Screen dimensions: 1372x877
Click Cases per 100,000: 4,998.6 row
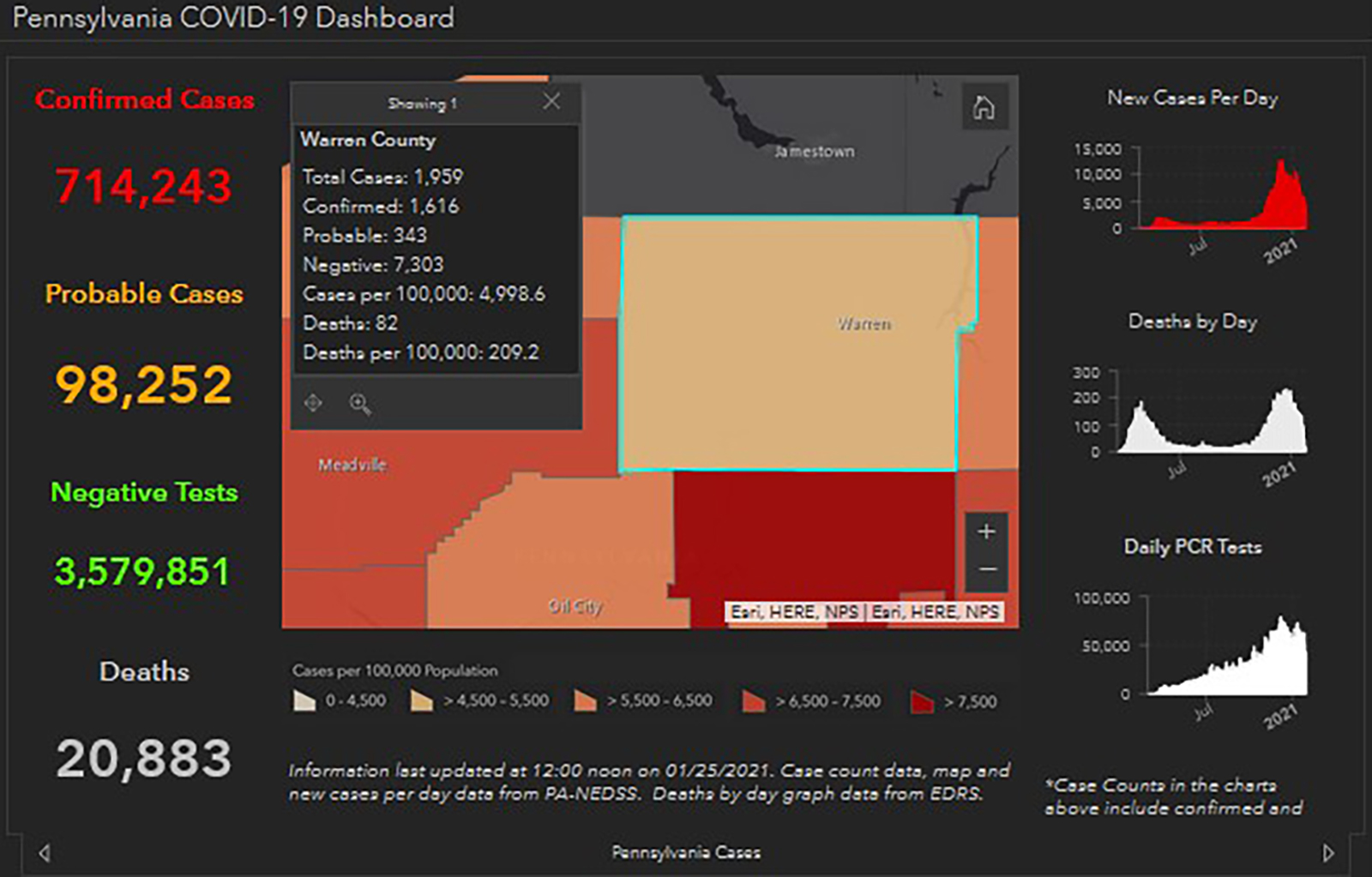click(x=424, y=293)
